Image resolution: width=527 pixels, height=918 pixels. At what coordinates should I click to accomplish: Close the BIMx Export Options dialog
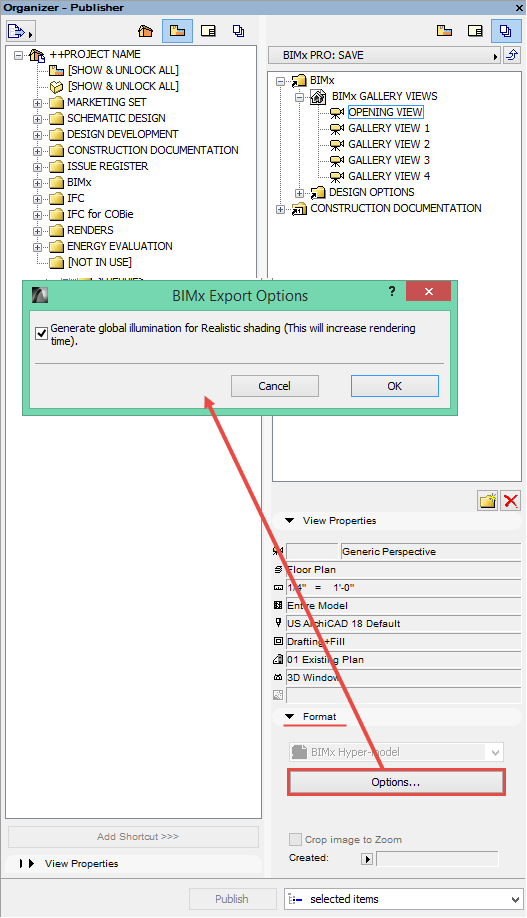tap(429, 292)
